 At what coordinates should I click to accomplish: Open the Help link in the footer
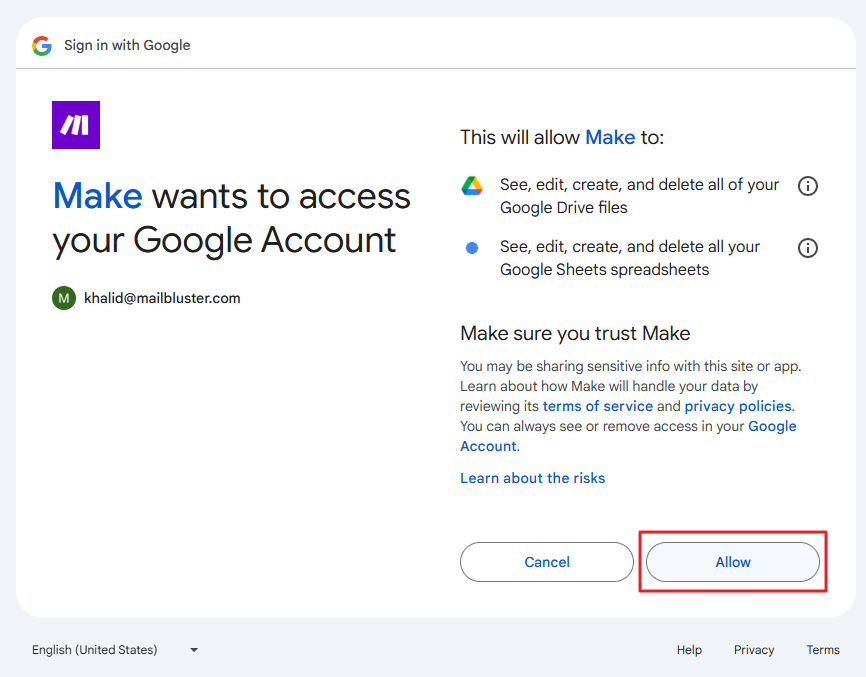pos(689,650)
